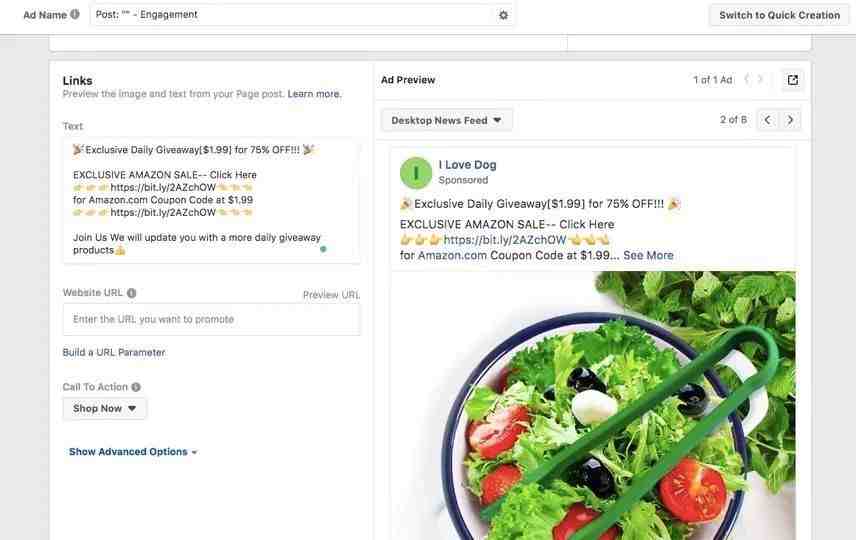Click next ad arrow beside 1 of 1 Ad
The height and width of the screenshot is (540, 856).
760,80
